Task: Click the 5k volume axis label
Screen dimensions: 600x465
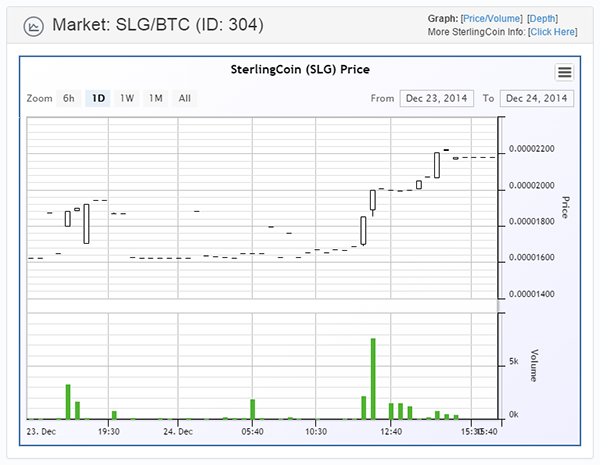Action: [514, 361]
